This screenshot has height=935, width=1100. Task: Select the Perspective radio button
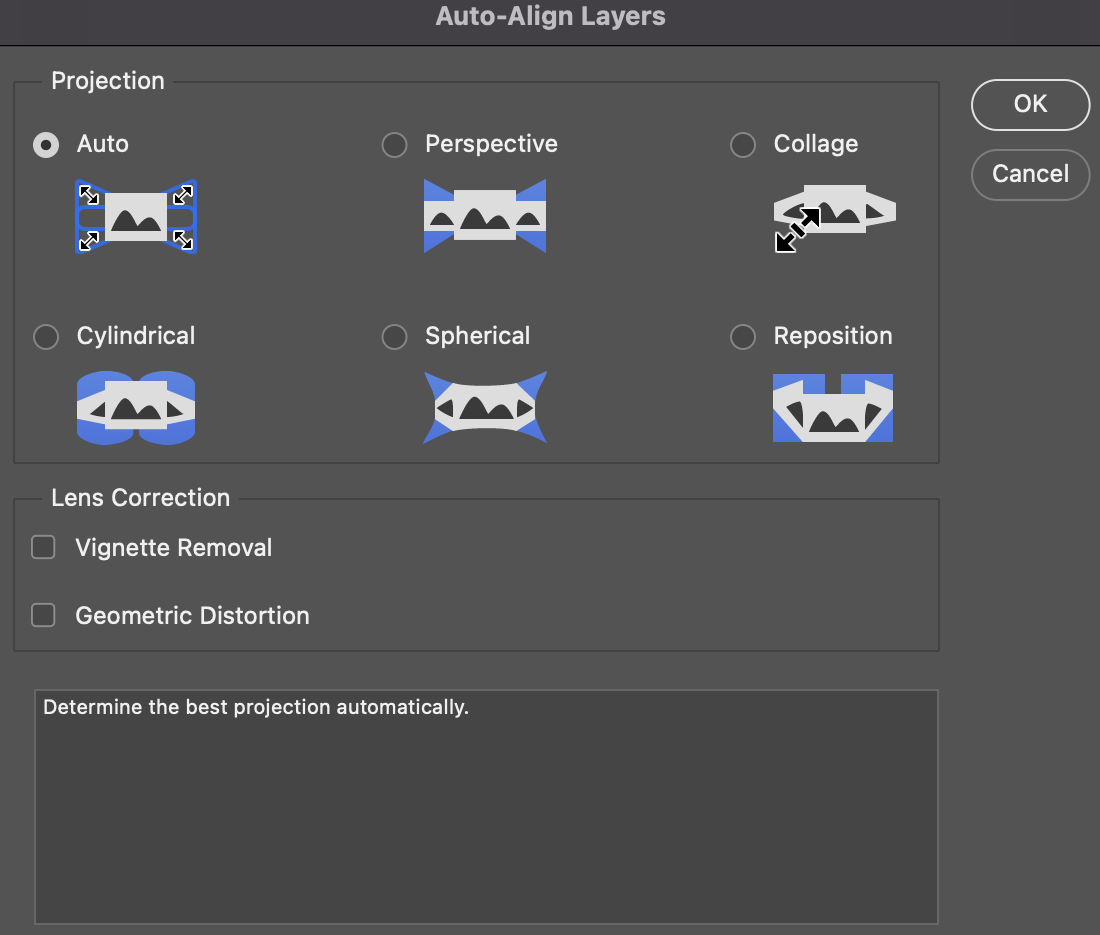tap(395, 145)
